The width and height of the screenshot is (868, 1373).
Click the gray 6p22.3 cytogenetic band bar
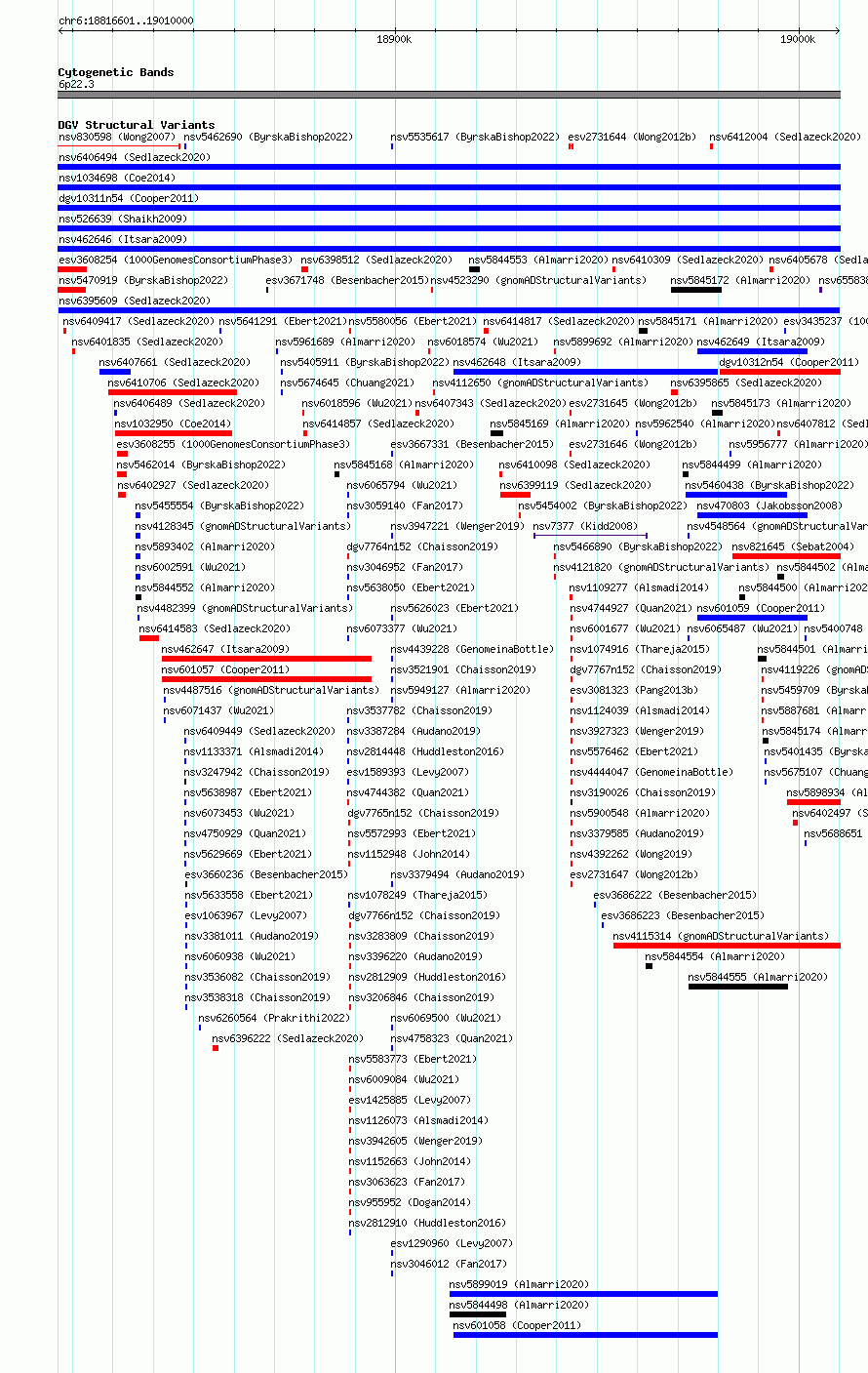pos(449,95)
